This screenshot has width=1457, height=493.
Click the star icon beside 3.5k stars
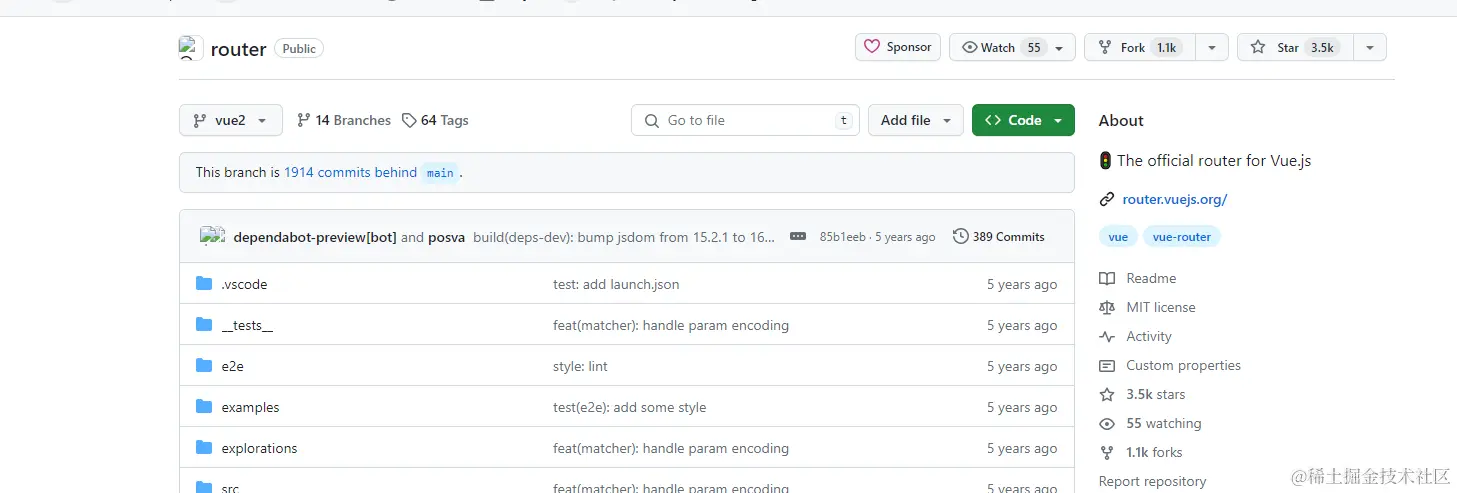(x=1107, y=394)
